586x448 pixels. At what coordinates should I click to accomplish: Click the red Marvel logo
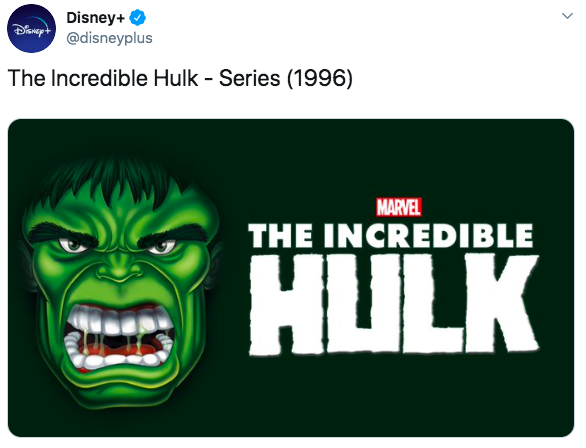tap(399, 207)
